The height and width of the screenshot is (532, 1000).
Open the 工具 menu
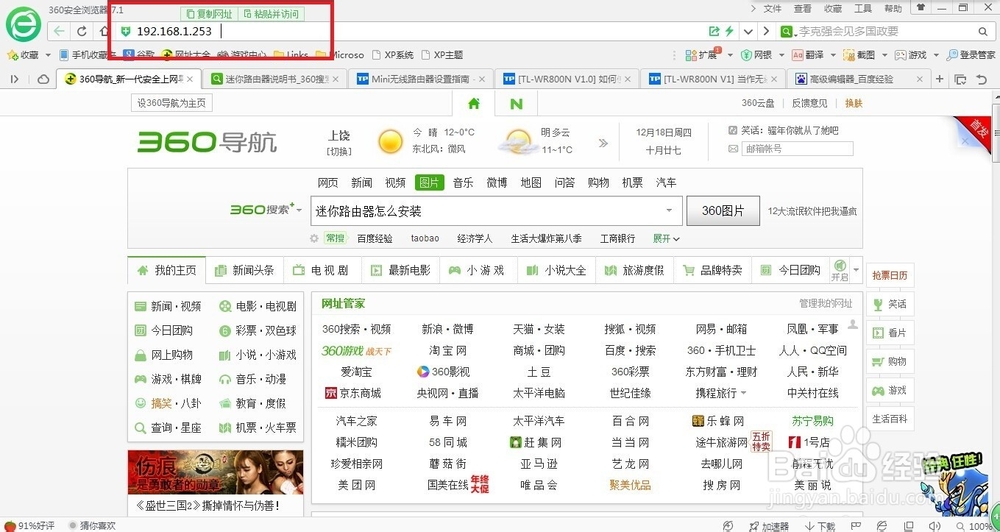(x=863, y=8)
